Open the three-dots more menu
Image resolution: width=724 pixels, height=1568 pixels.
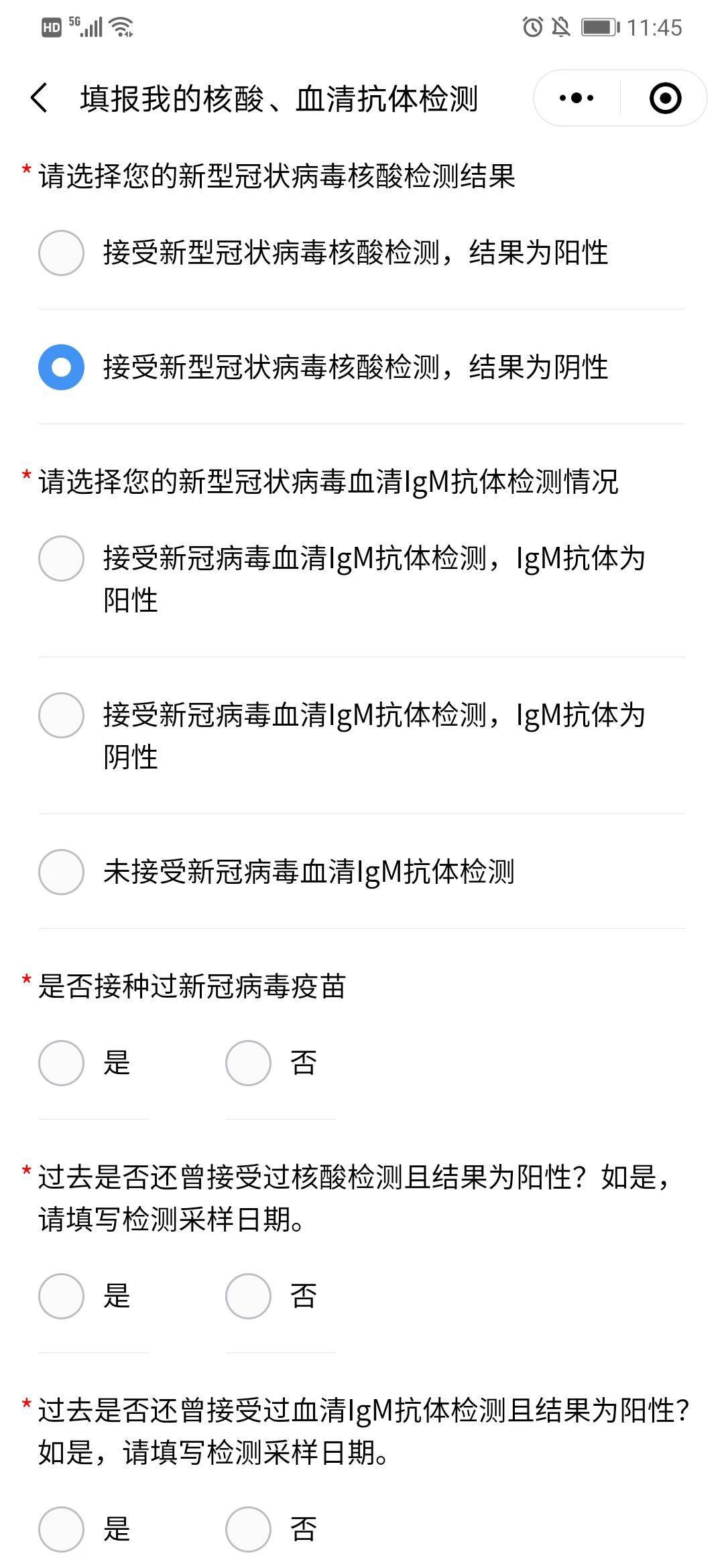(x=577, y=99)
